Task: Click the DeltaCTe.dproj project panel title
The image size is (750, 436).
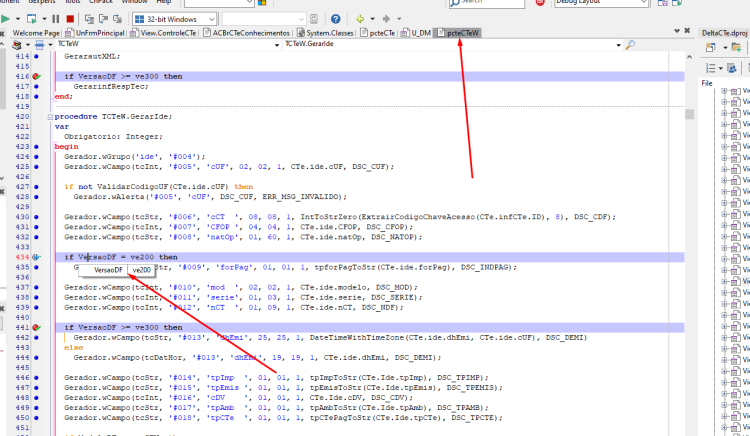Action: [724, 33]
